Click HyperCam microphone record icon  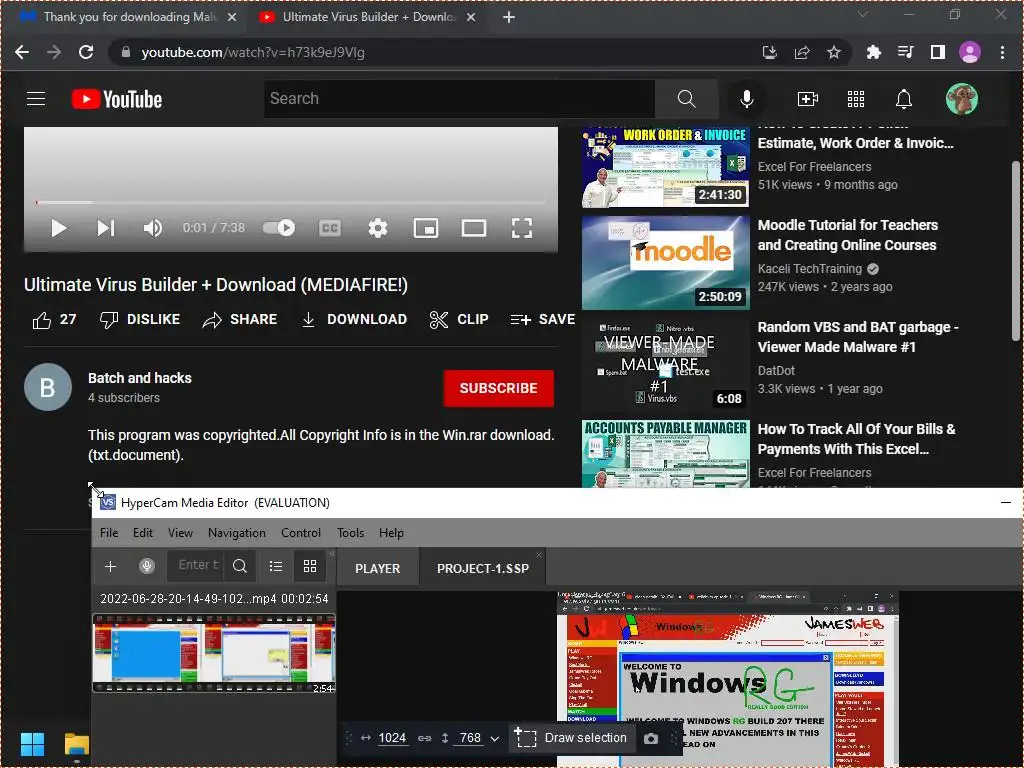(x=147, y=566)
